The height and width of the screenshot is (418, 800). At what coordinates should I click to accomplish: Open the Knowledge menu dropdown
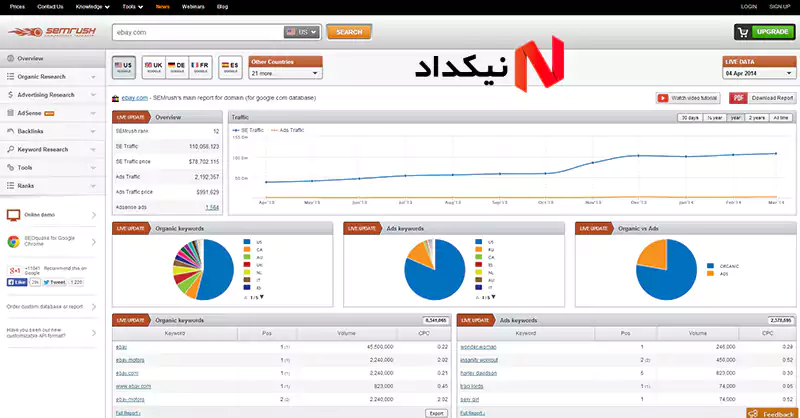(x=92, y=7)
